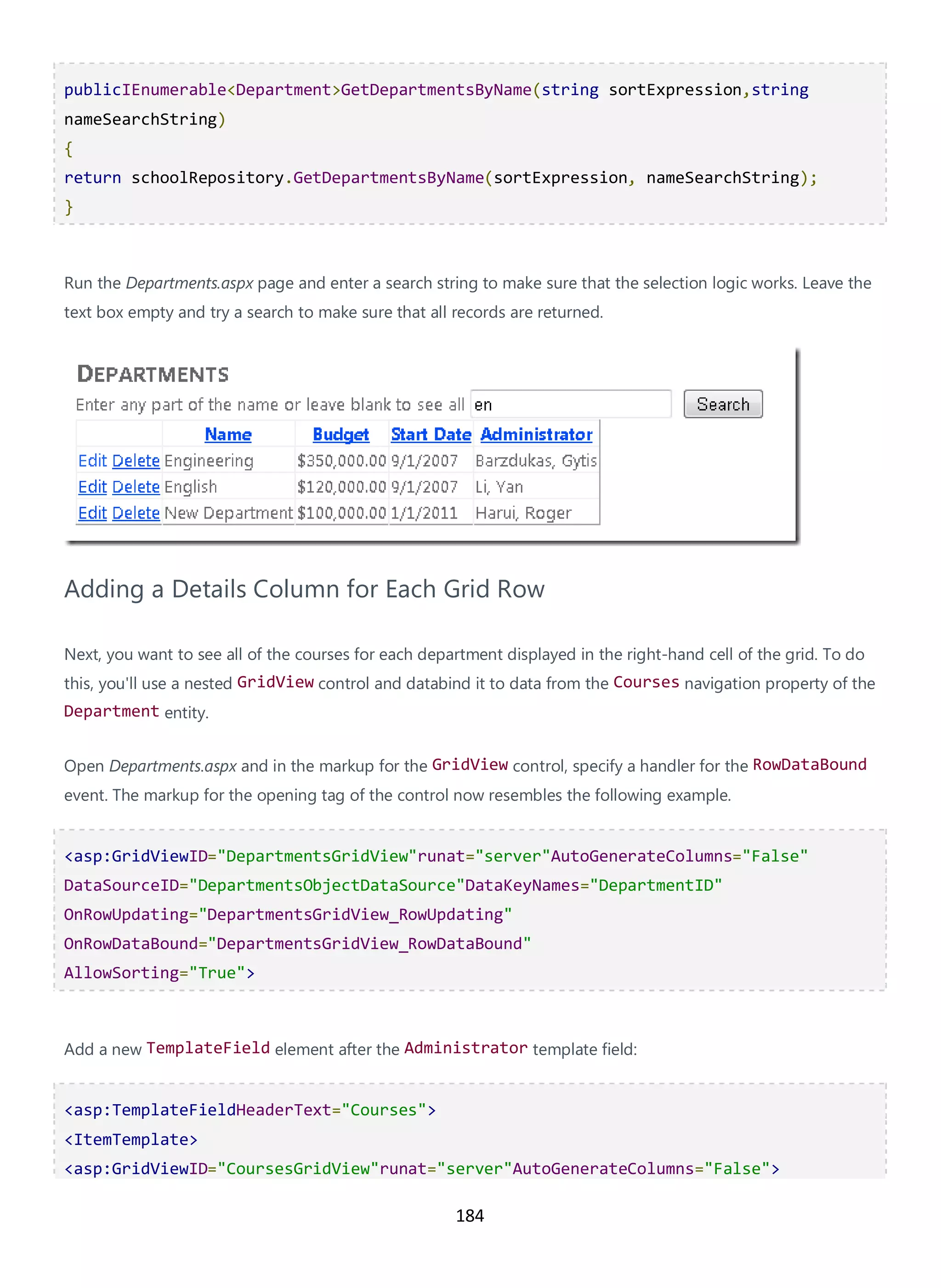
Task: Click administrator 'Li, Yan'
Action: [x=499, y=487]
